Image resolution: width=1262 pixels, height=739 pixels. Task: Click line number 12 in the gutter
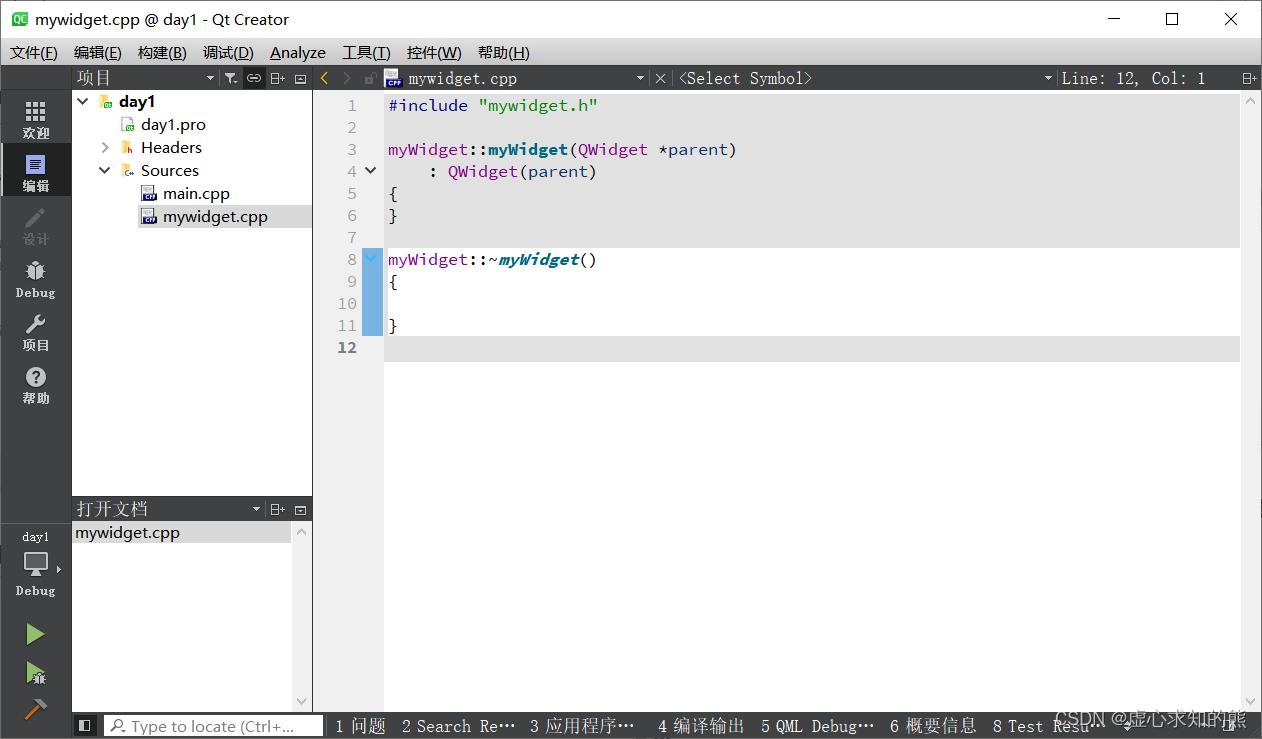pyautogui.click(x=347, y=348)
